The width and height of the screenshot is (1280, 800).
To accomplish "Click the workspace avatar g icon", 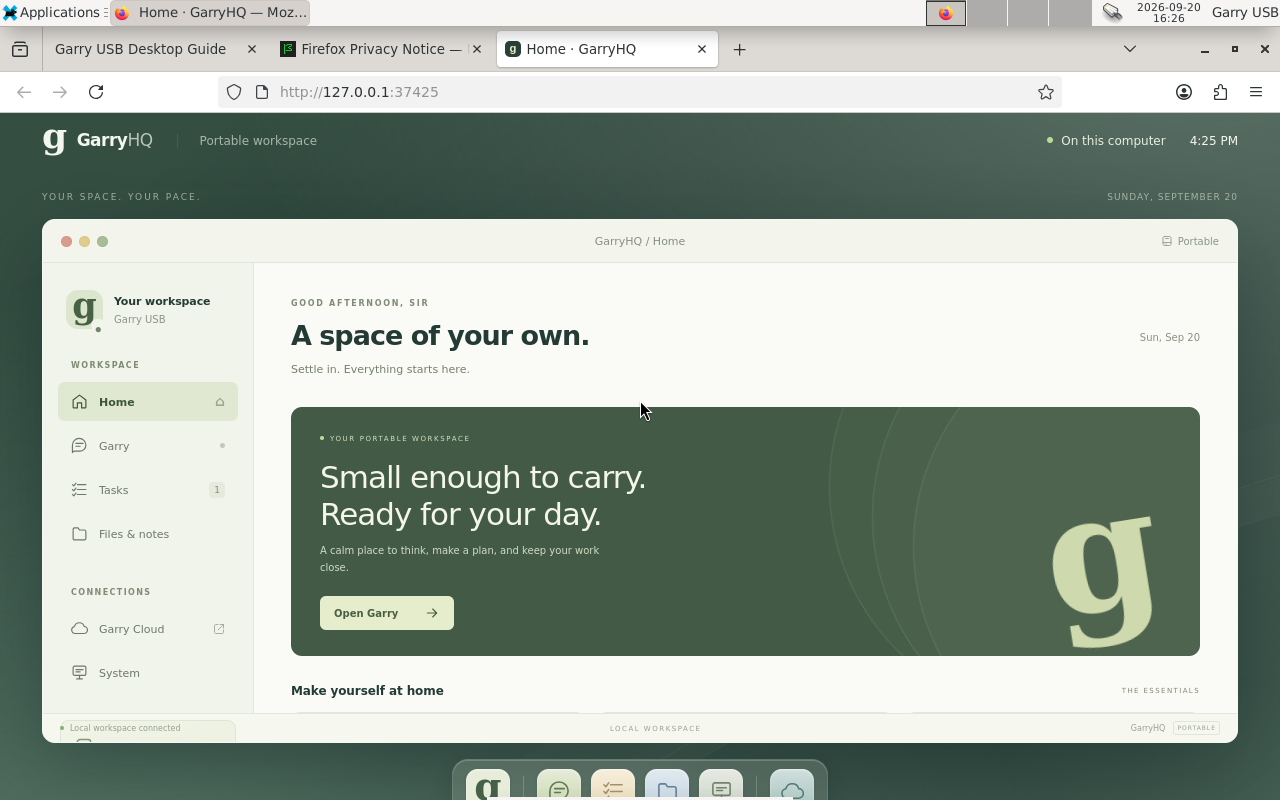I will (84, 310).
